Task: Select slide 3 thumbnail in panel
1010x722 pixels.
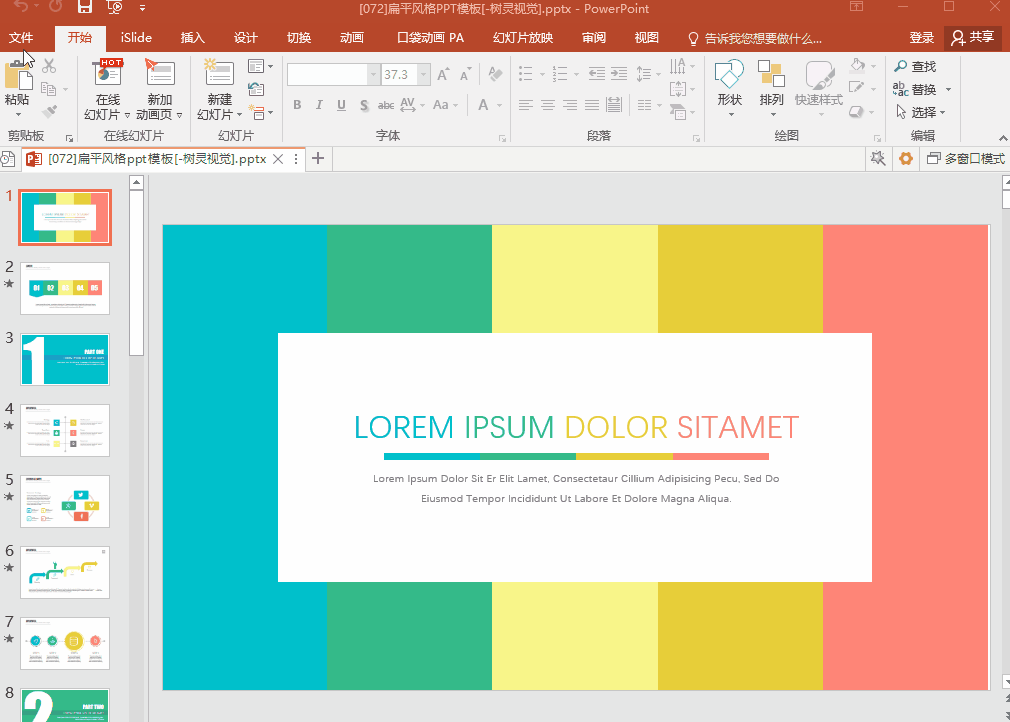Action: click(65, 360)
